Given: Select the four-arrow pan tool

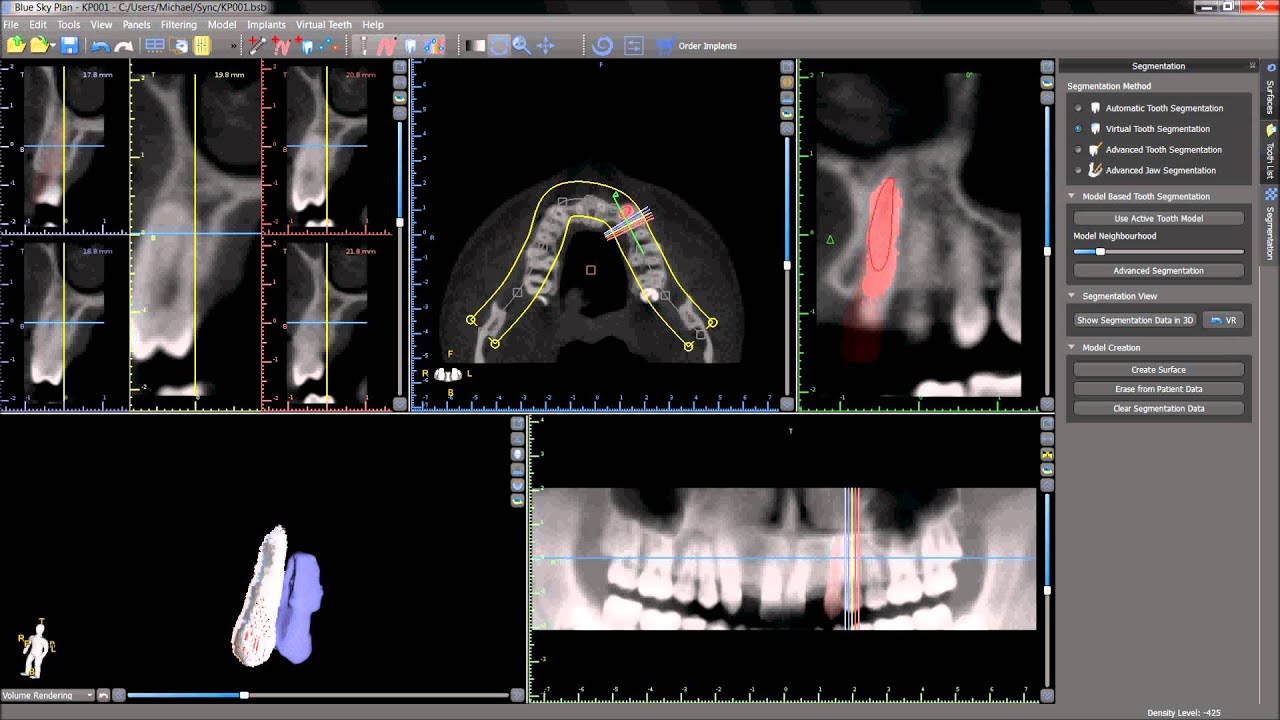Looking at the screenshot, I should tap(545, 46).
